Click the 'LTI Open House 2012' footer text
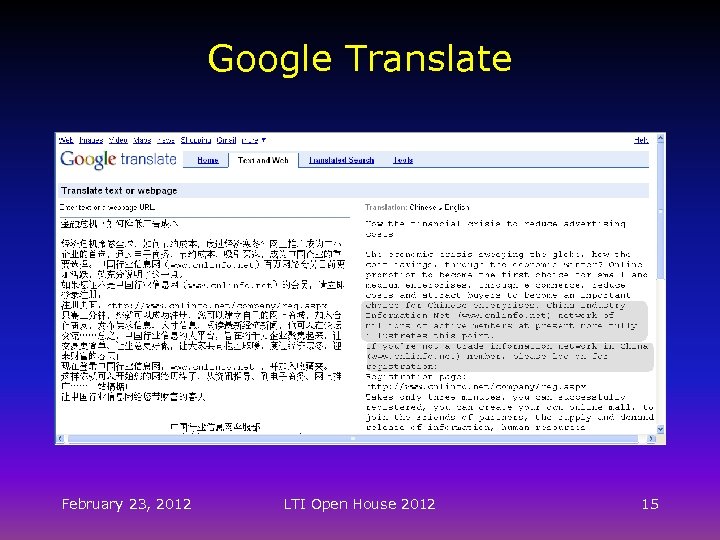 click(359, 504)
